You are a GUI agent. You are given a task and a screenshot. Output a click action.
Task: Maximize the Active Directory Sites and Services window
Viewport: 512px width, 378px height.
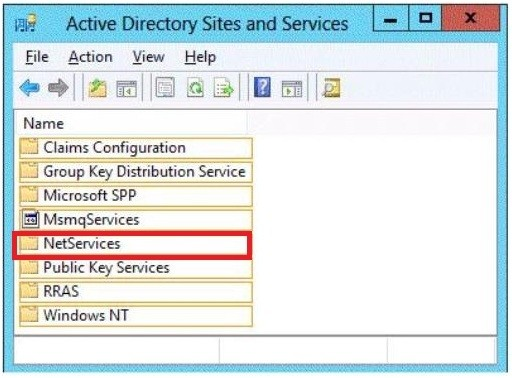click(x=425, y=19)
